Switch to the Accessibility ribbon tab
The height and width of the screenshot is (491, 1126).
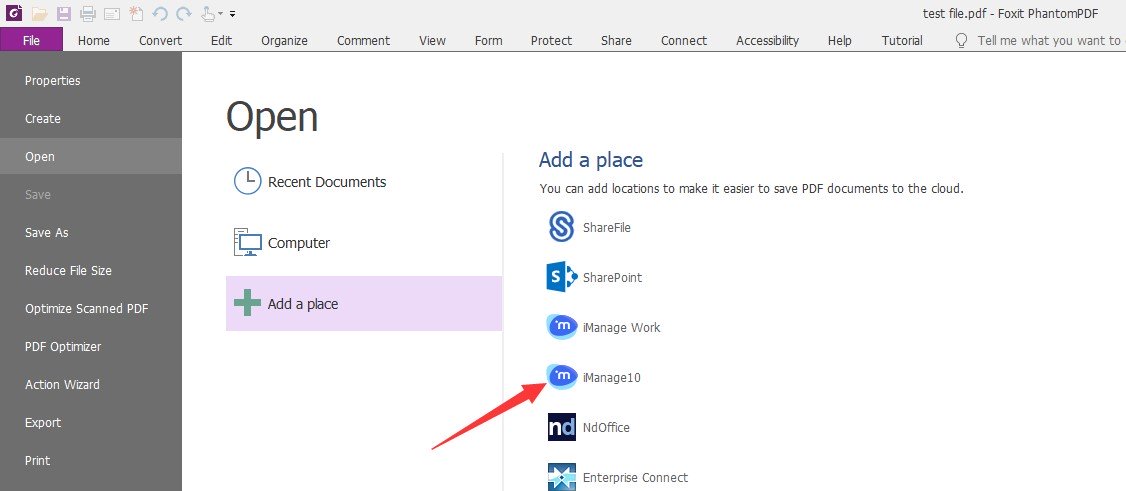(767, 40)
